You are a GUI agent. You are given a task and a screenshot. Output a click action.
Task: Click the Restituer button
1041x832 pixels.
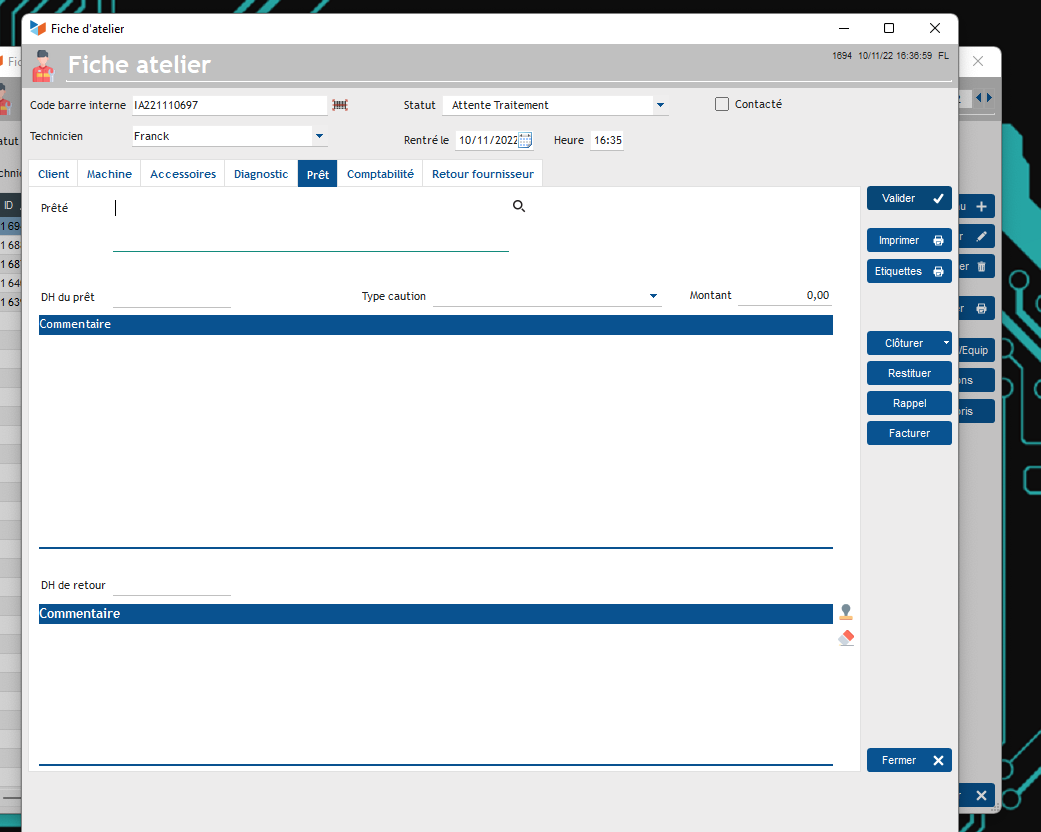pyautogui.click(x=909, y=373)
